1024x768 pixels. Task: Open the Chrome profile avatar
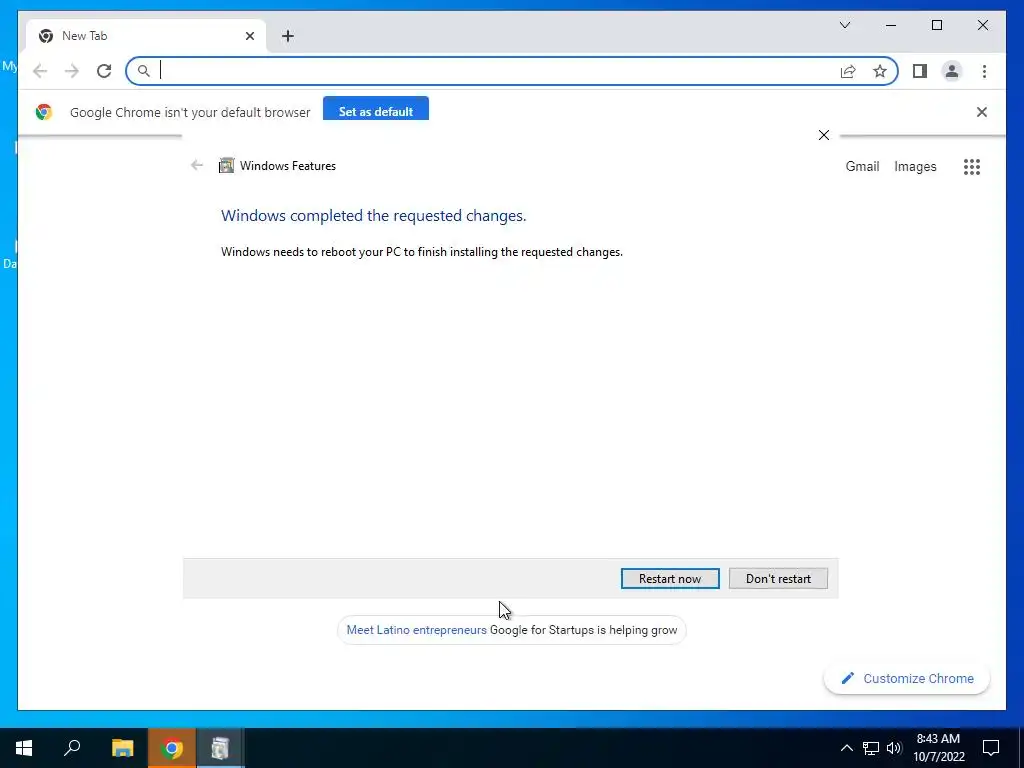click(952, 71)
